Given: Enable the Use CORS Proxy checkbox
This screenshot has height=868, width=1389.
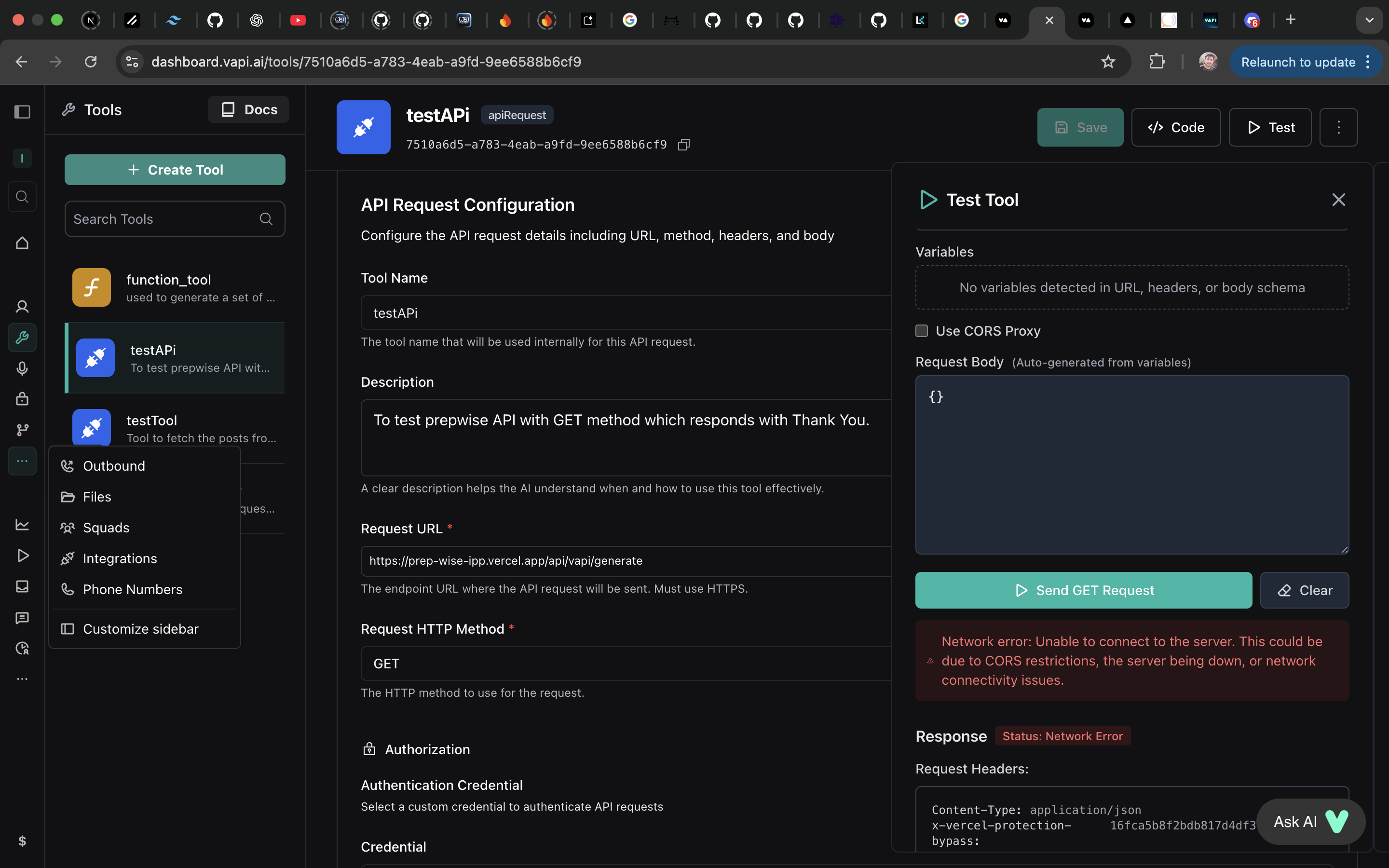Looking at the screenshot, I should (x=921, y=331).
